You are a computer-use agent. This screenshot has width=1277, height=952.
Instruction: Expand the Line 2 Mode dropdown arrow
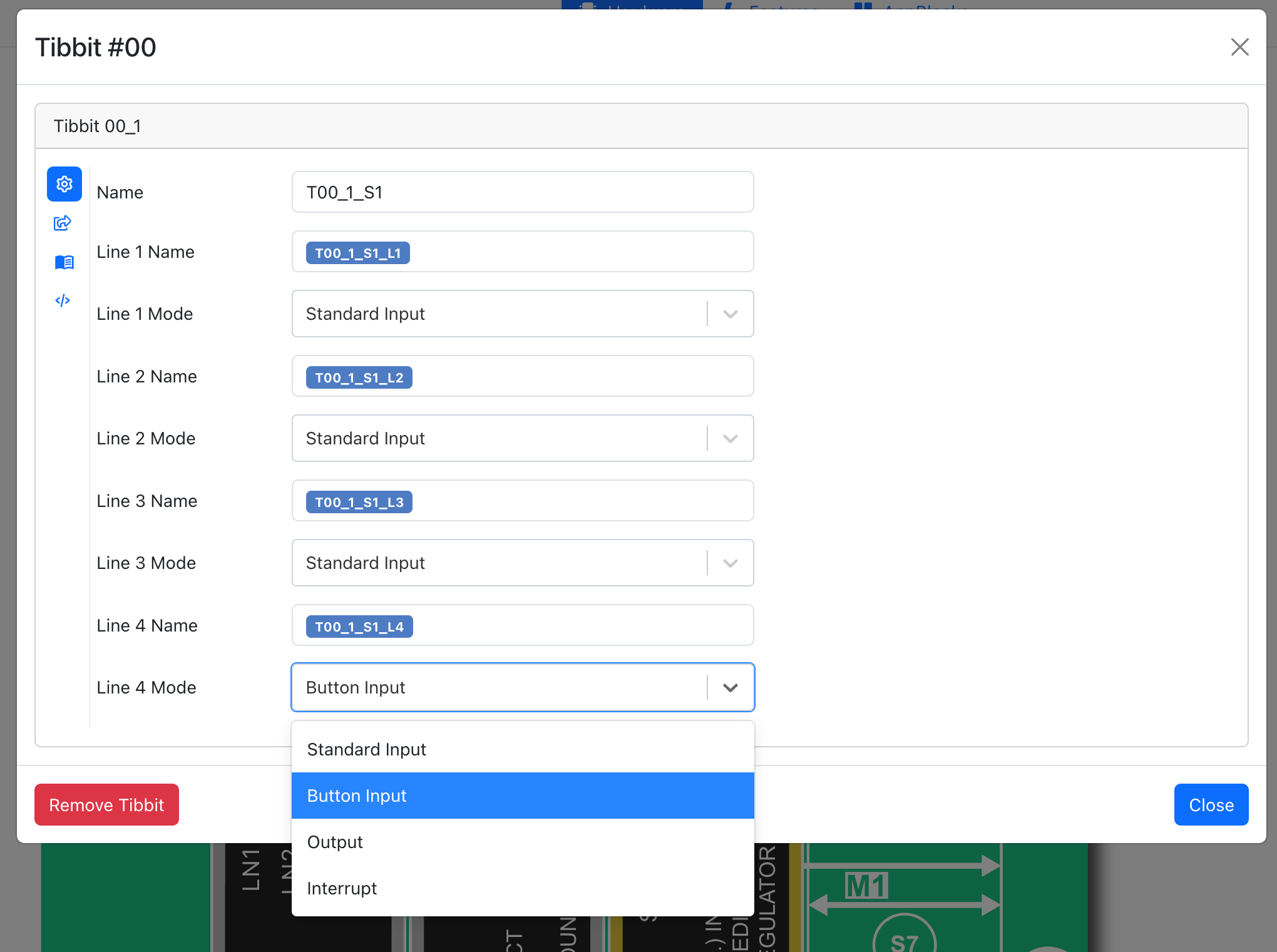click(730, 438)
